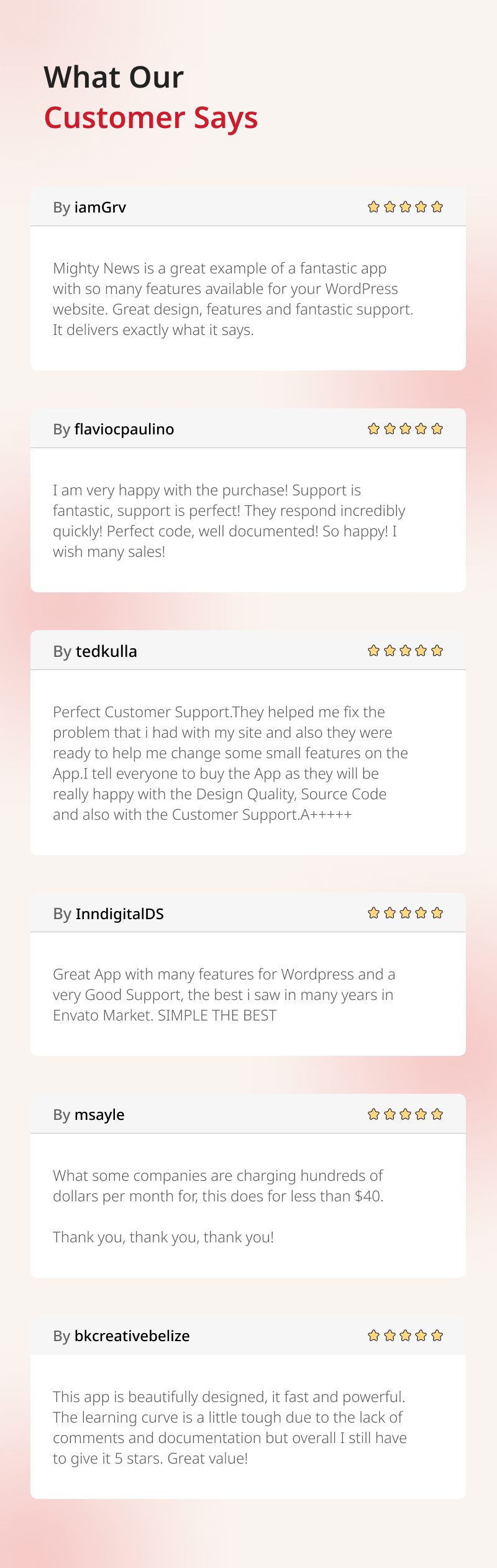The image size is (497, 1568).
Task: Click the last star in iamGrv's rating
Action: pos(437,207)
